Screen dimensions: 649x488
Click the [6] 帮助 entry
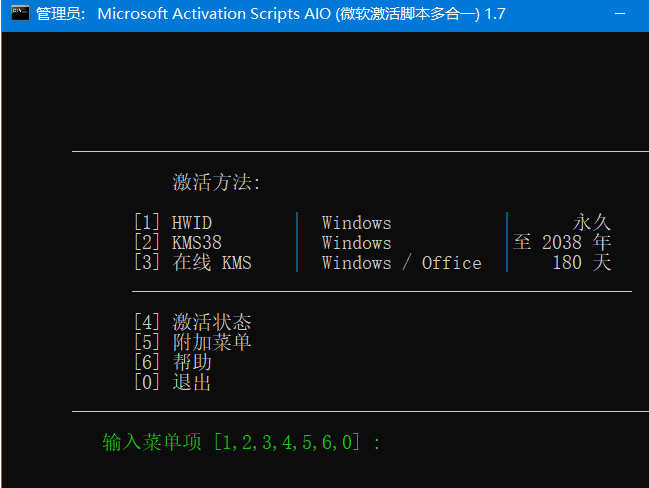coord(173,362)
